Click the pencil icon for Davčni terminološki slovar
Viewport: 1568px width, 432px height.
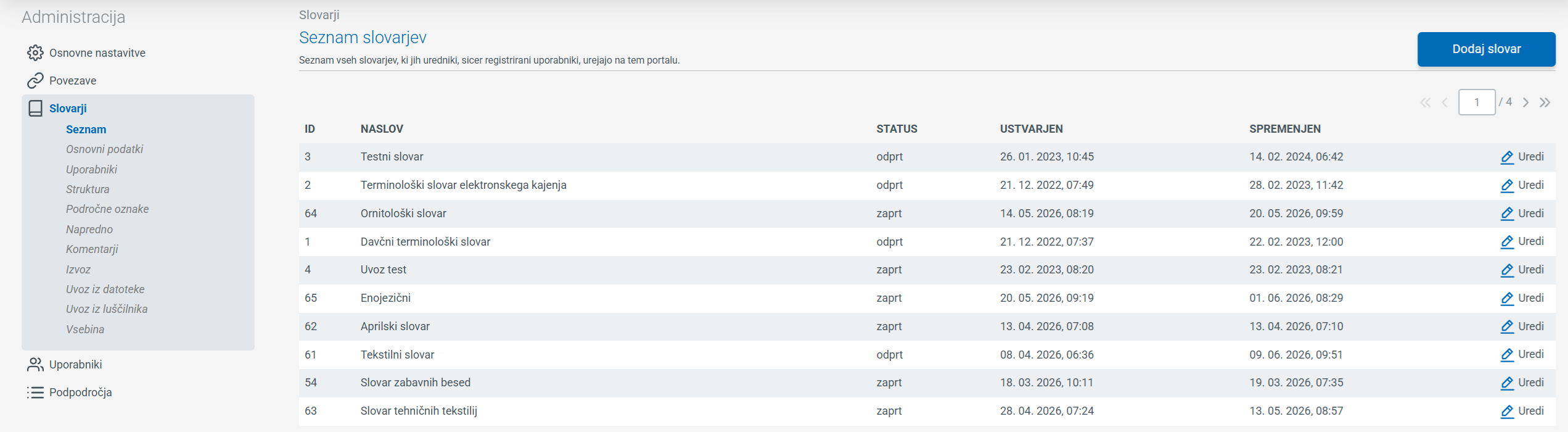(1507, 242)
